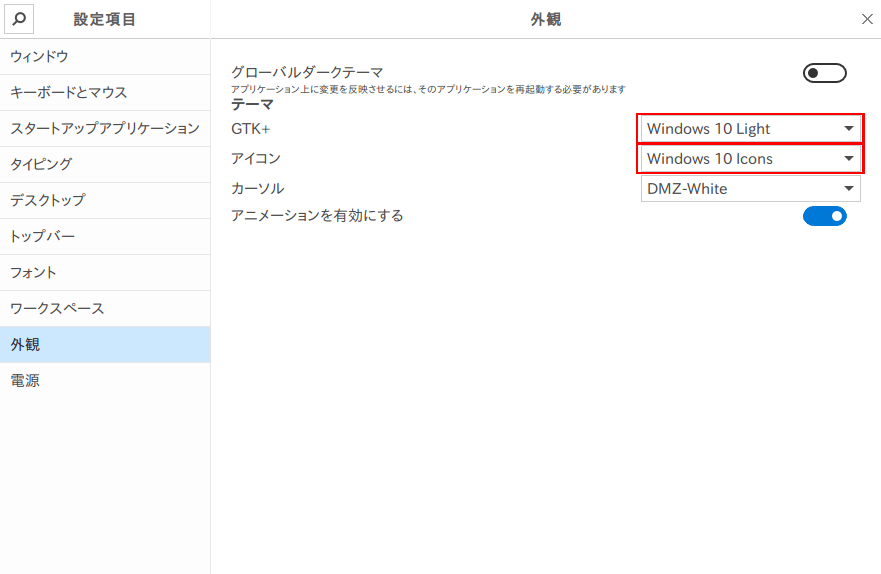Screen dimensions: 881x574
Task: Select タイピング in the sidebar
Action: pos(105,165)
